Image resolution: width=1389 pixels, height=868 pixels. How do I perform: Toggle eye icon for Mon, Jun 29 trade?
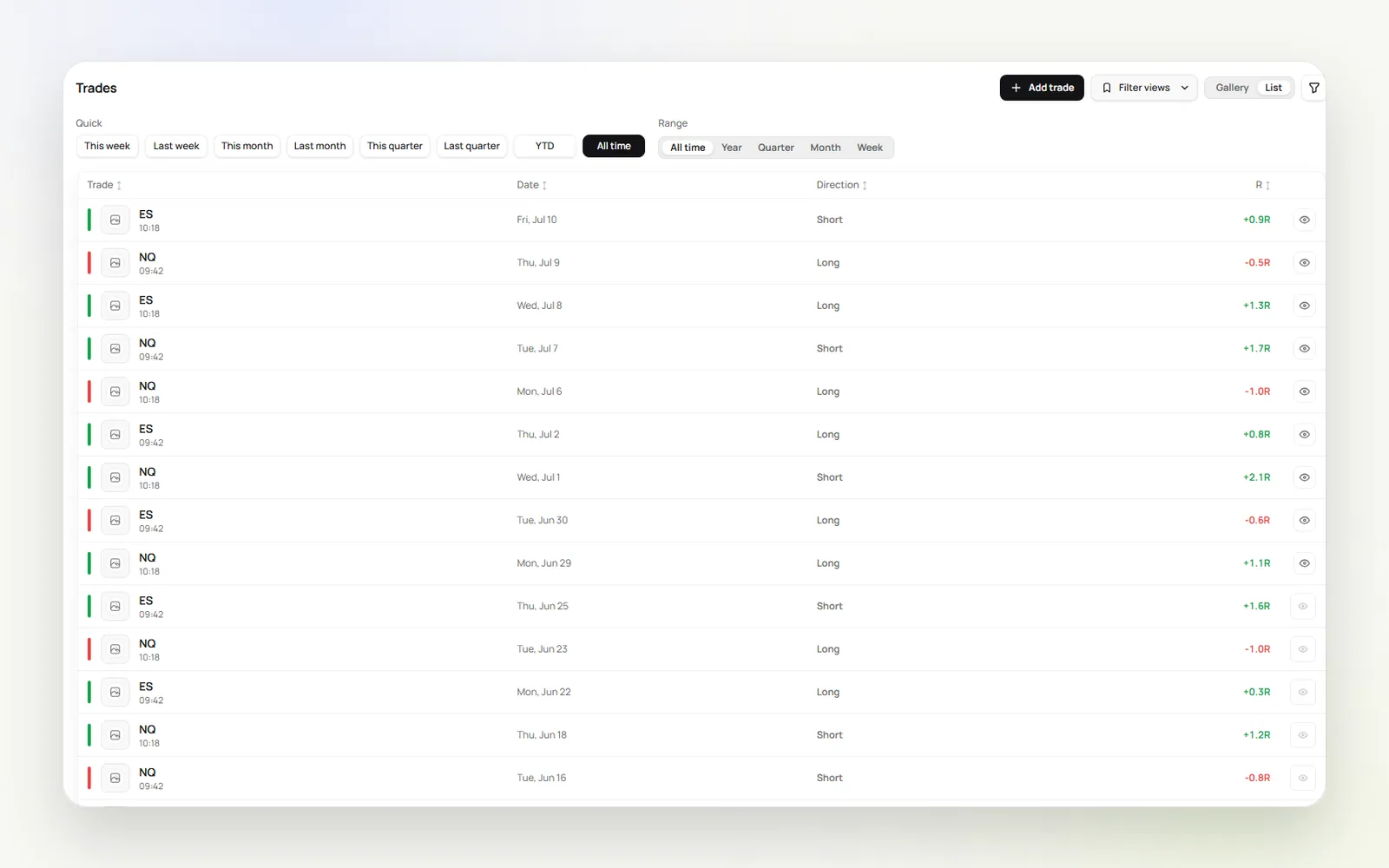(x=1304, y=563)
